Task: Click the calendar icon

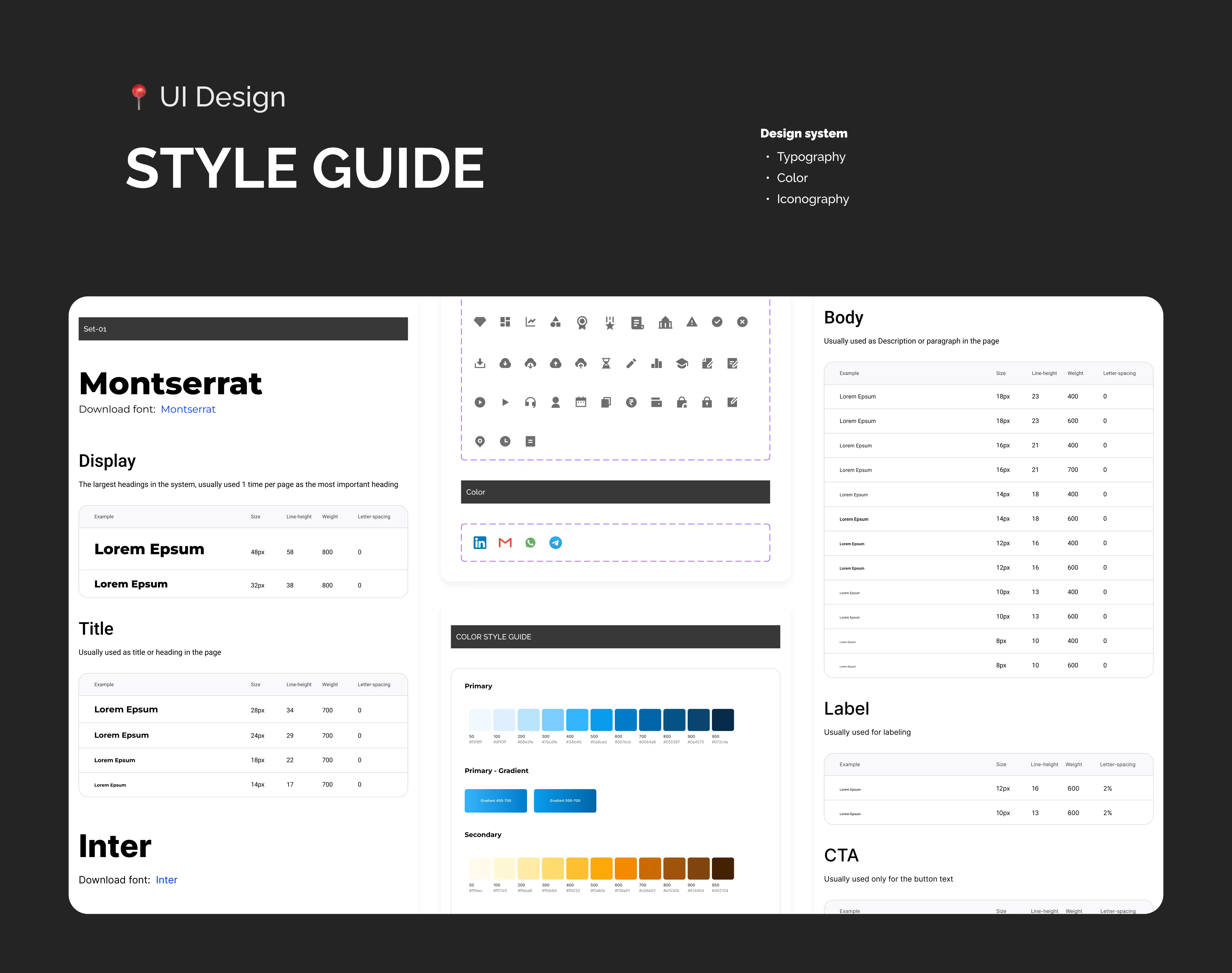Action: [581, 402]
